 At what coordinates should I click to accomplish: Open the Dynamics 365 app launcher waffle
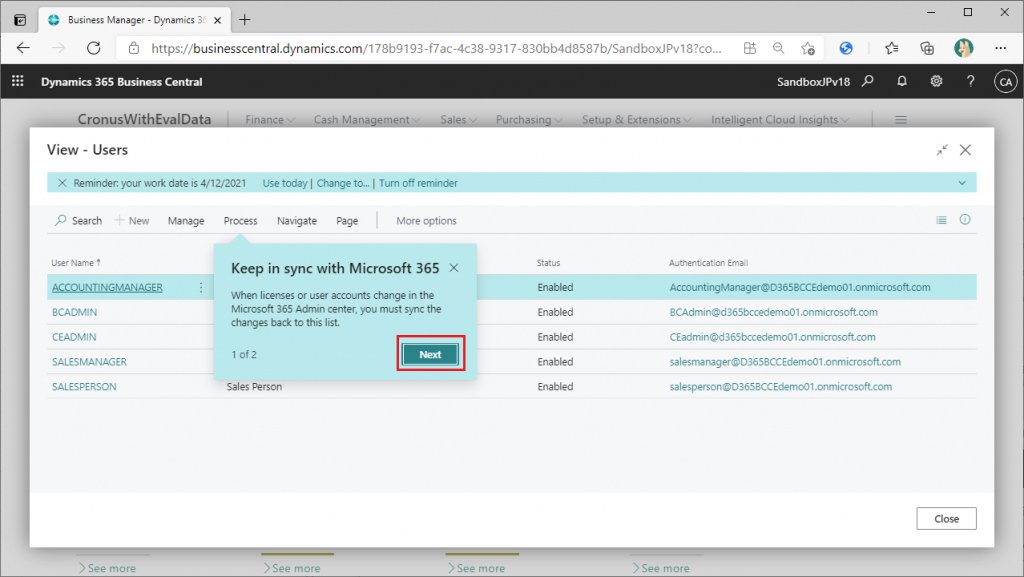click(18, 81)
